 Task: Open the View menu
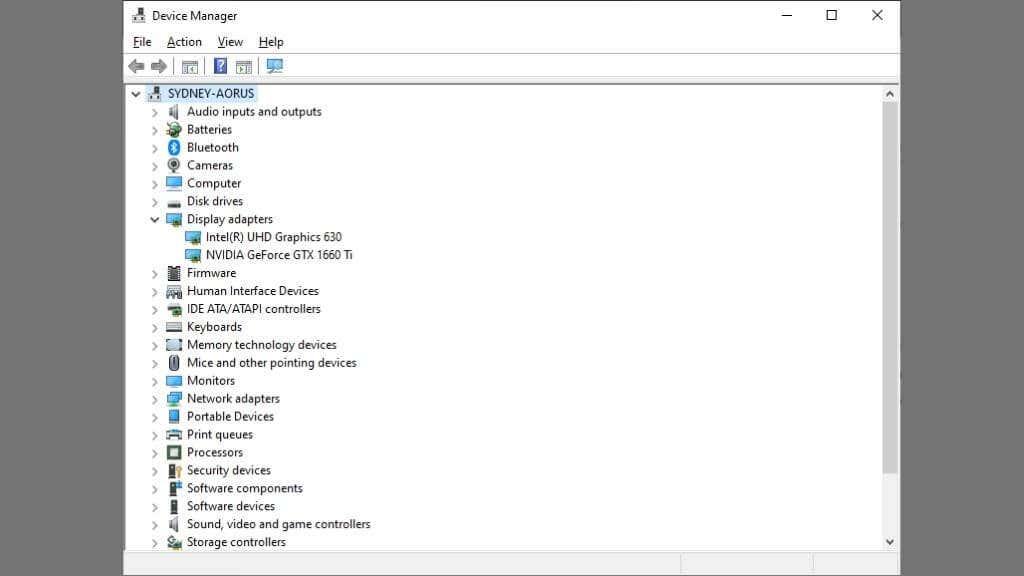230,42
